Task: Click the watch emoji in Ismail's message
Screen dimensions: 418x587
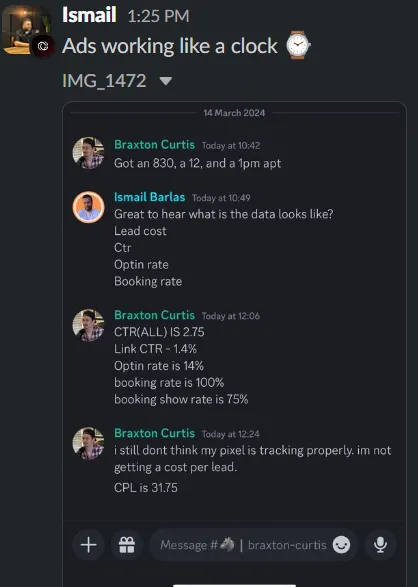Action: (x=298, y=45)
